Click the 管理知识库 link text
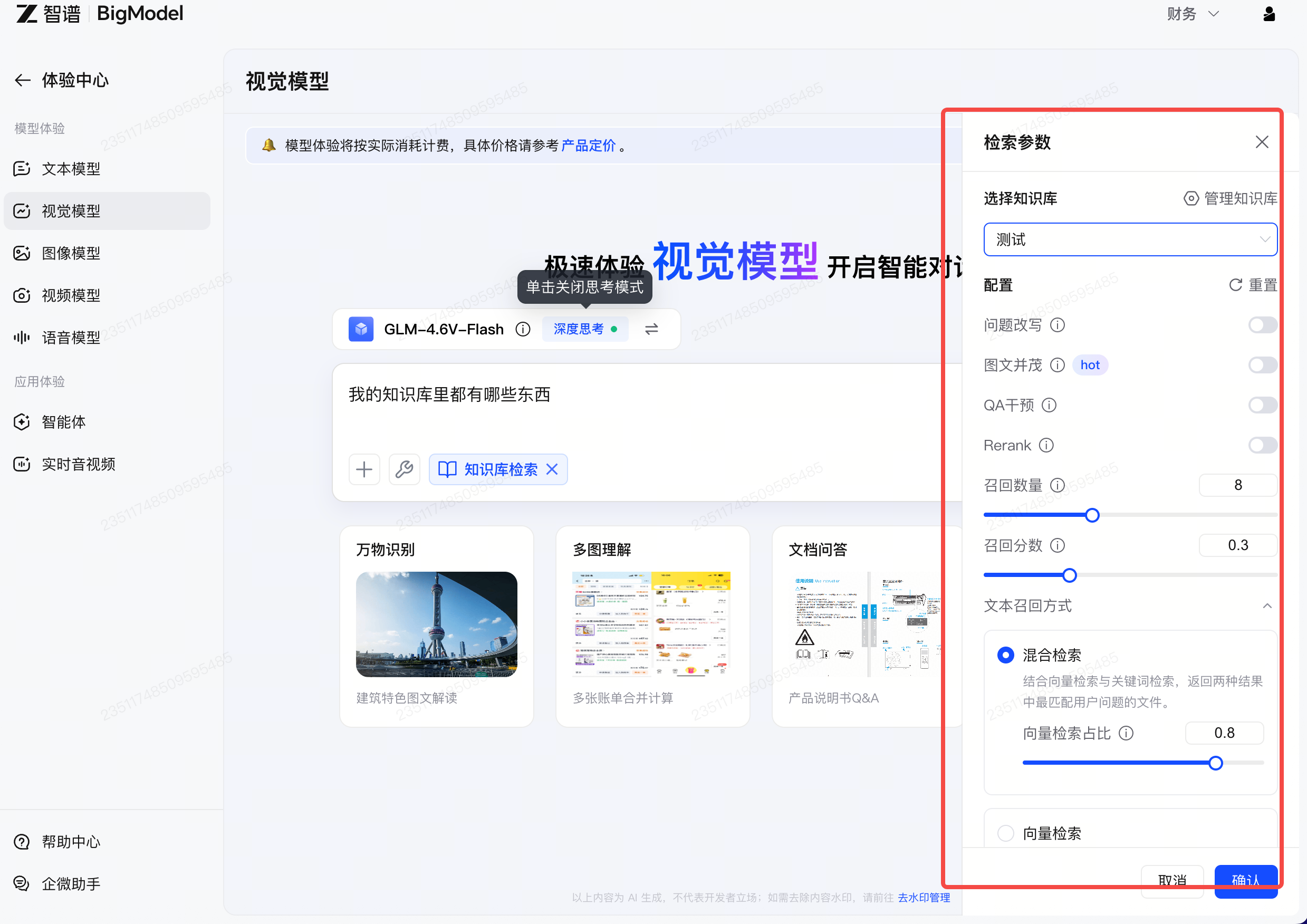Screen dimensions: 1307x924 [1241, 198]
